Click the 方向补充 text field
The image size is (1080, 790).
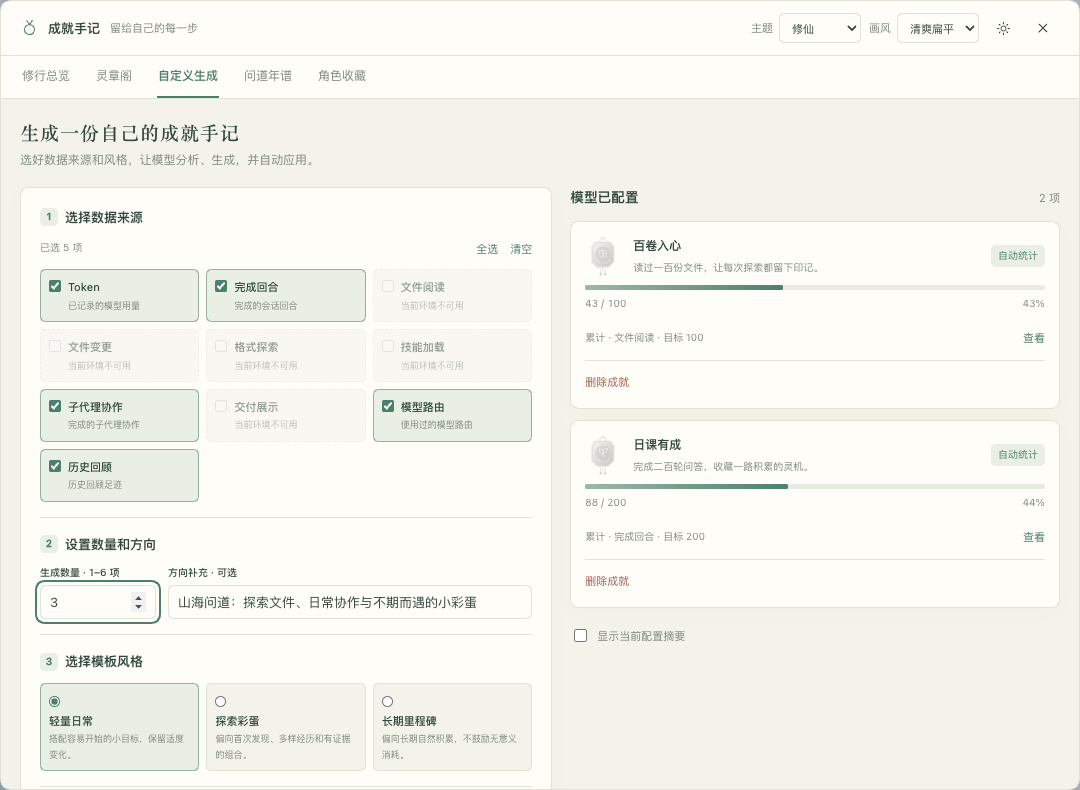pos(350,602)
